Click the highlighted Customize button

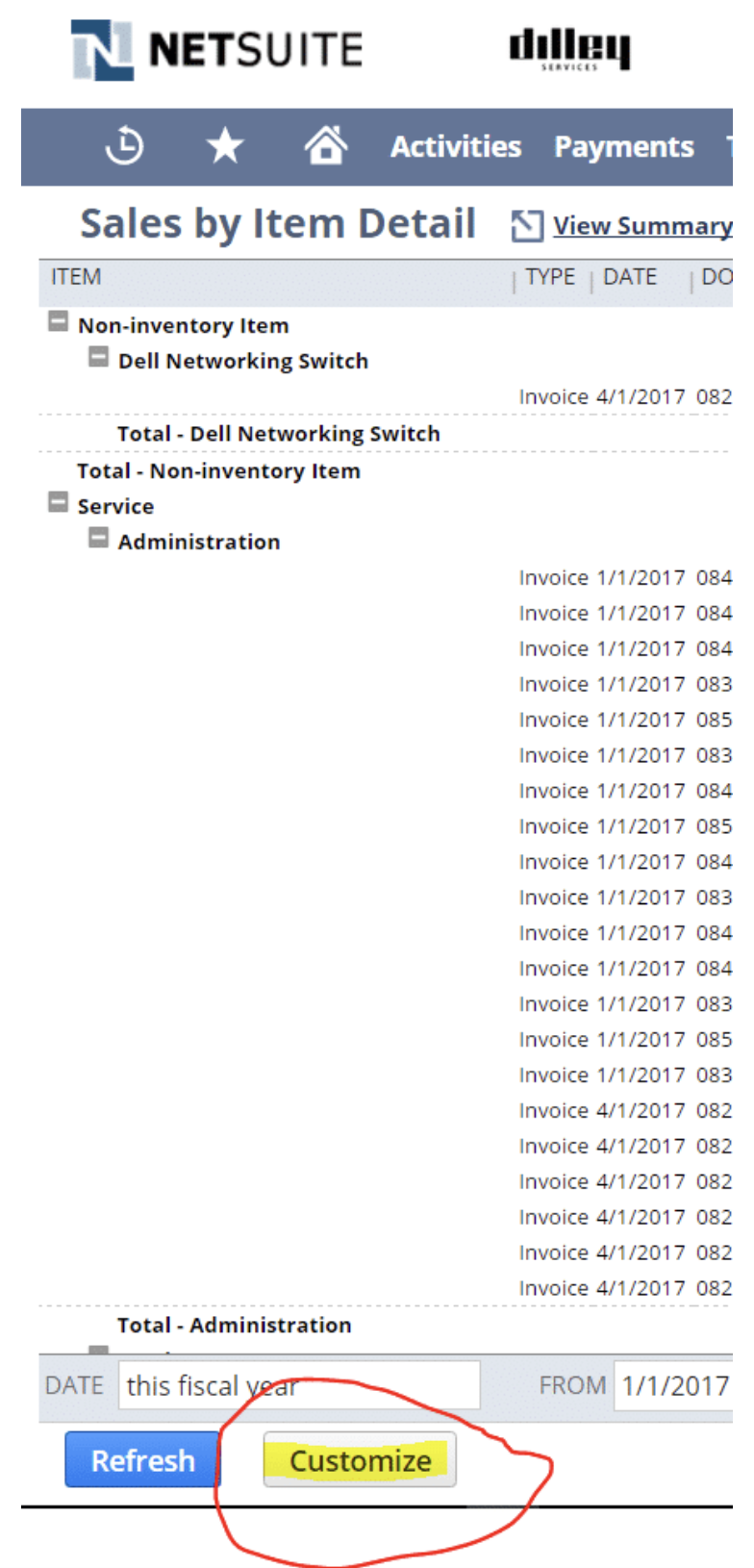point(359,1460)
